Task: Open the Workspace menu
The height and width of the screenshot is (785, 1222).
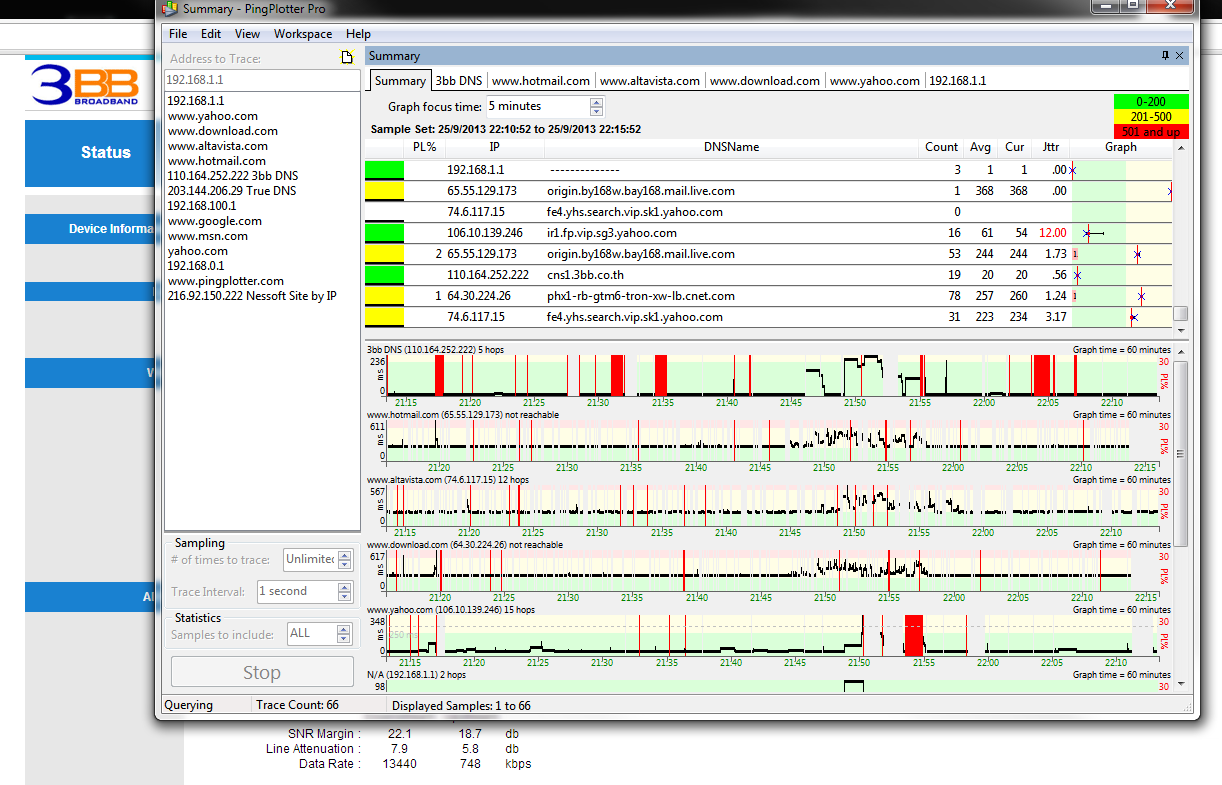Action: (x=303, y=34)
